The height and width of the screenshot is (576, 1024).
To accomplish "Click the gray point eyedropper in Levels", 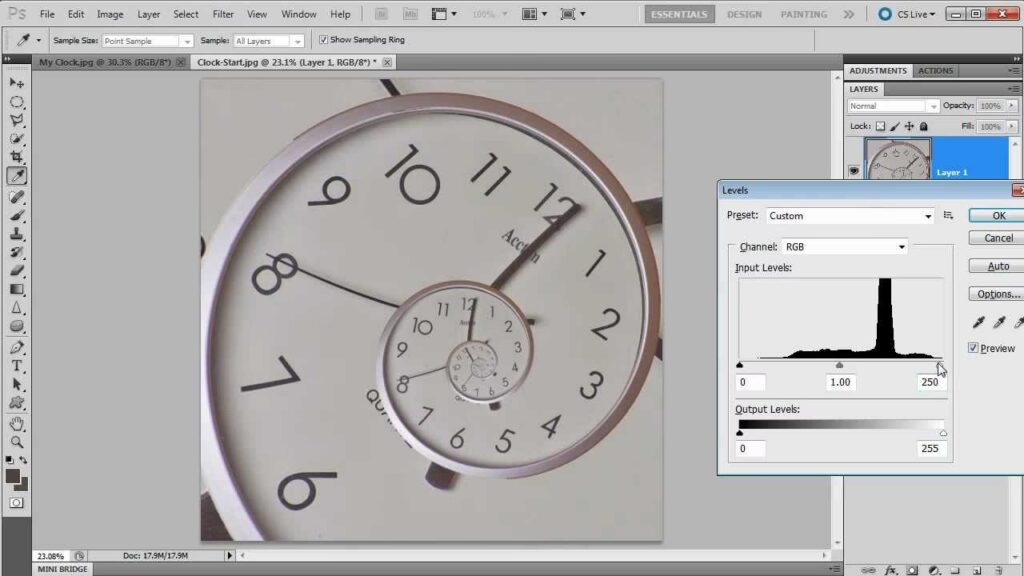I will pyautogui.click(x=999, y=322).
